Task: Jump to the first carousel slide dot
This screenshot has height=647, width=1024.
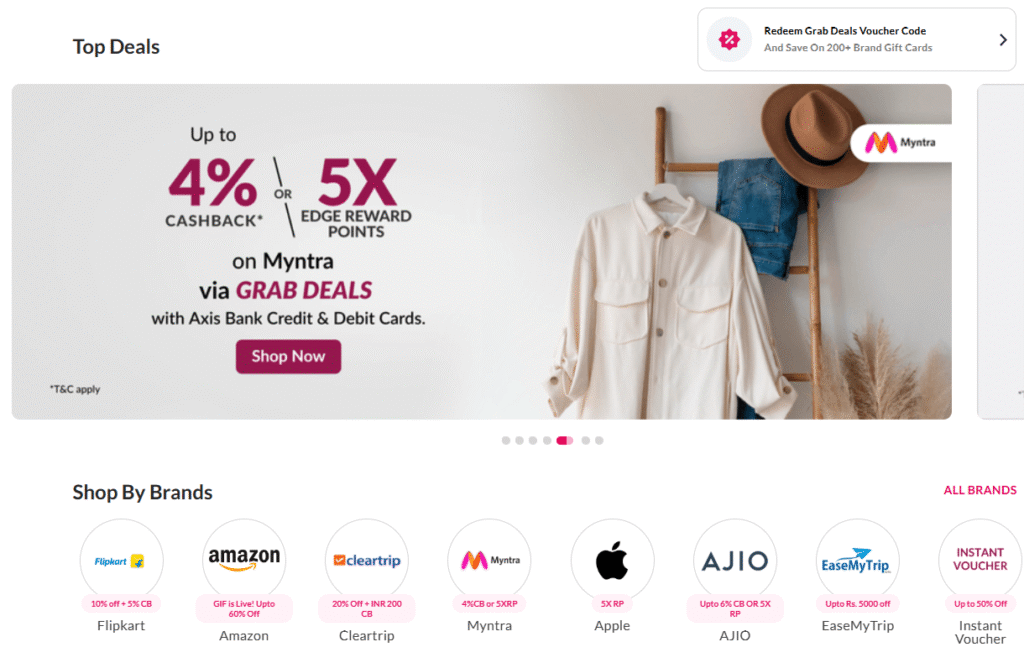Action: (505, 441)
